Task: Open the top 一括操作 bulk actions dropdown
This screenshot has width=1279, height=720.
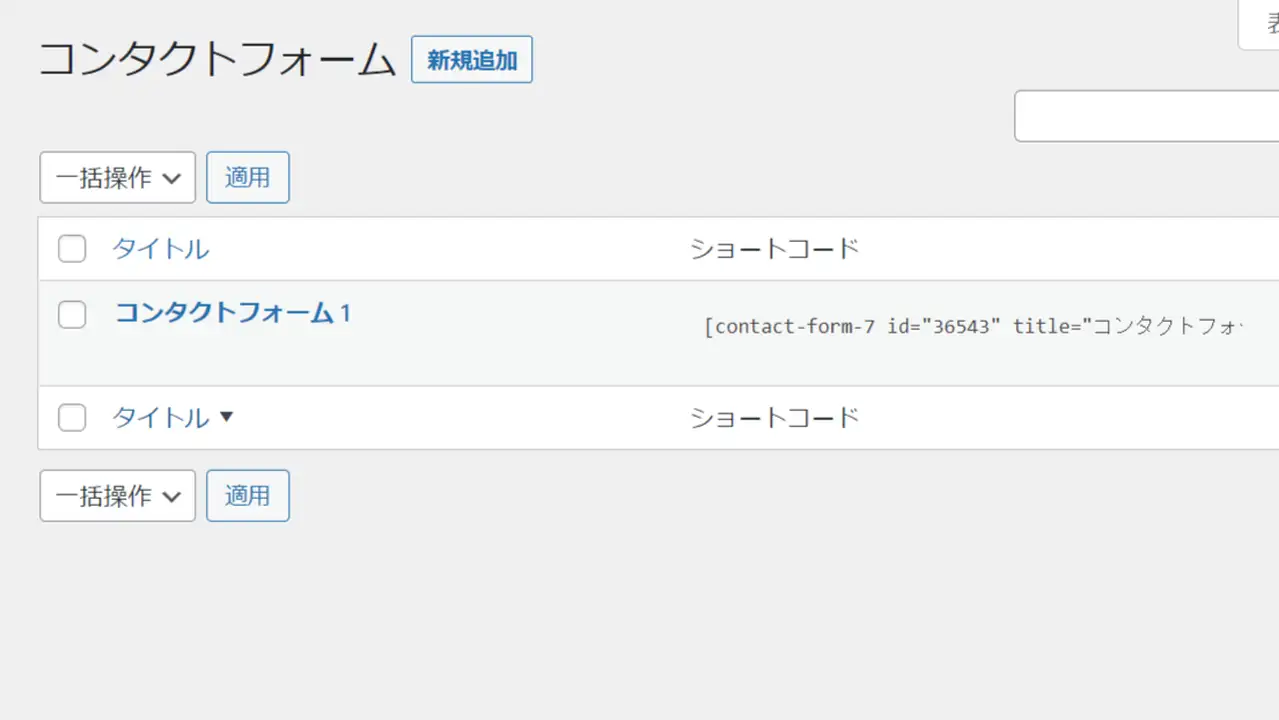Action: tap(117, 178)
